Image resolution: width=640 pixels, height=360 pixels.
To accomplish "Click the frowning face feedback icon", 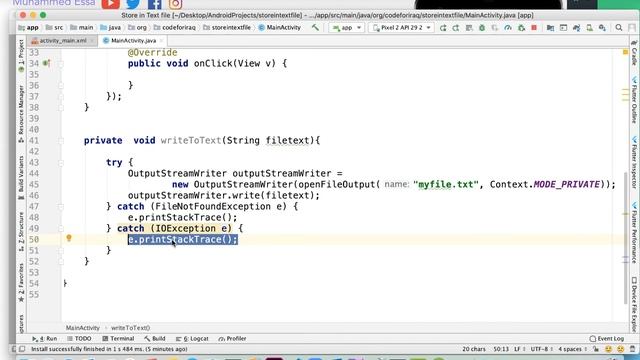I will pyautogui.click(x=620, y=349).
